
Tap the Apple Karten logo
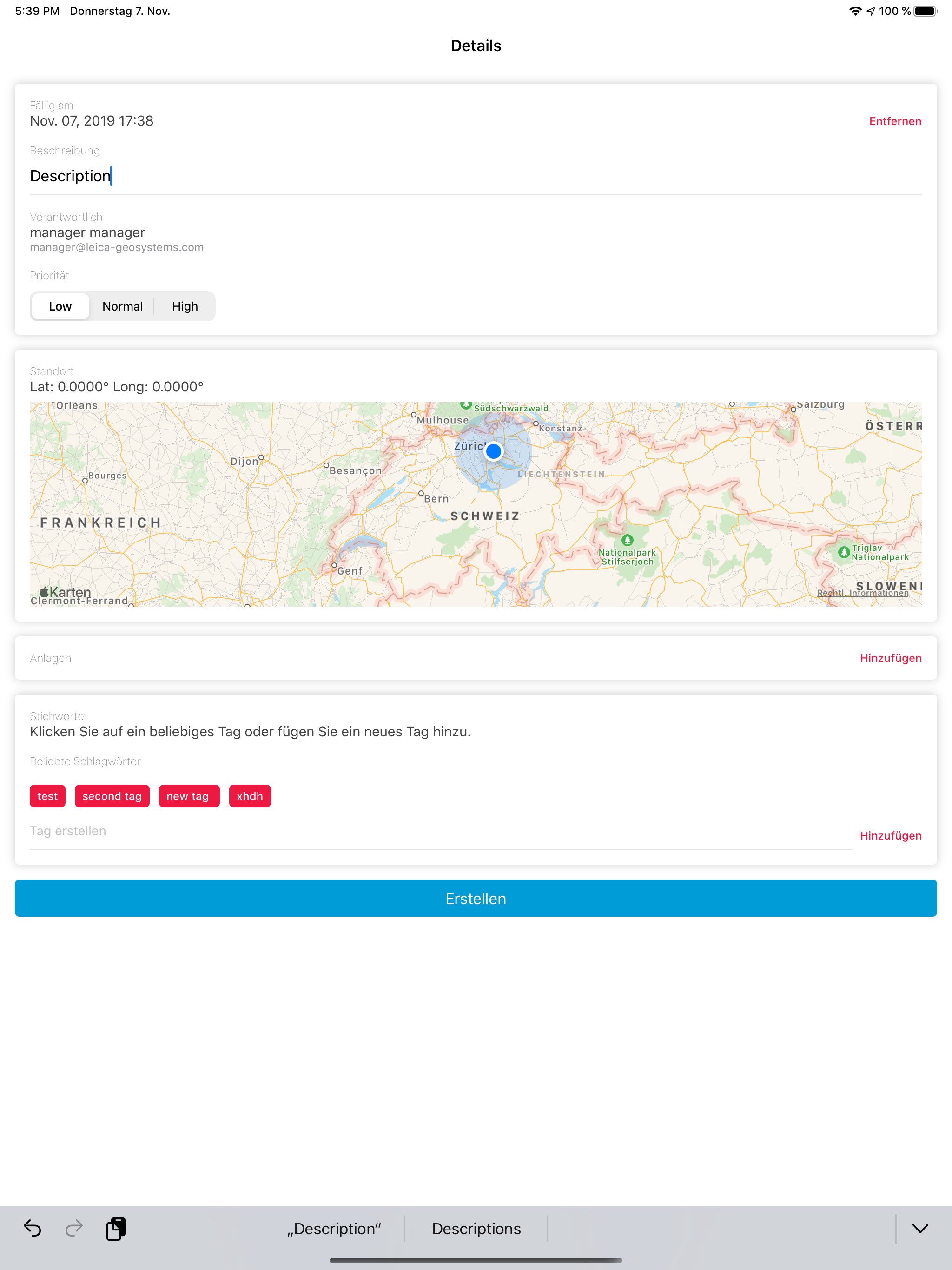tap(65, 592)
